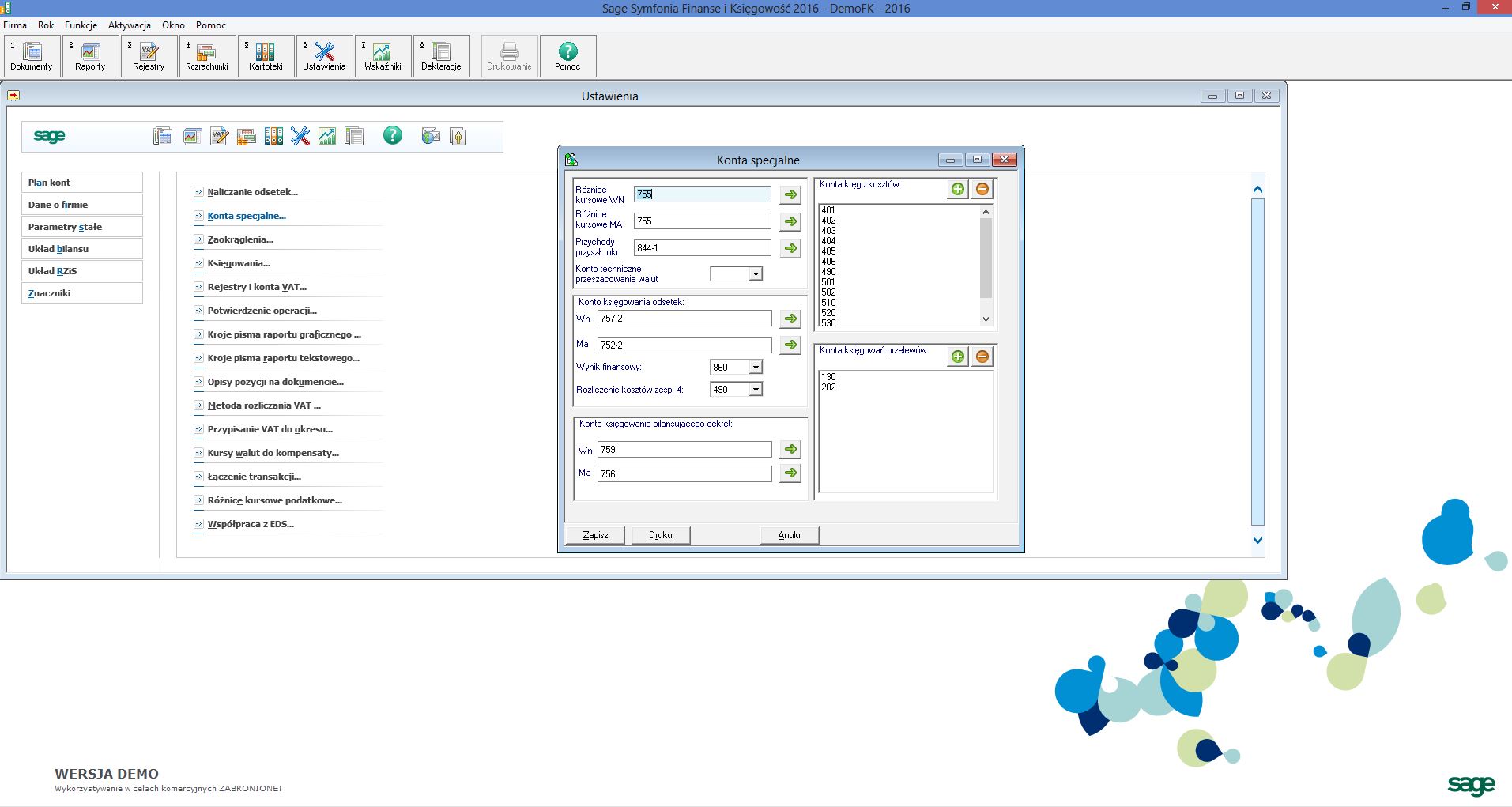This screenshot has height=807, width=1512.
Task: Click the documents icon in sage strip
Action: tap(163, 136)
